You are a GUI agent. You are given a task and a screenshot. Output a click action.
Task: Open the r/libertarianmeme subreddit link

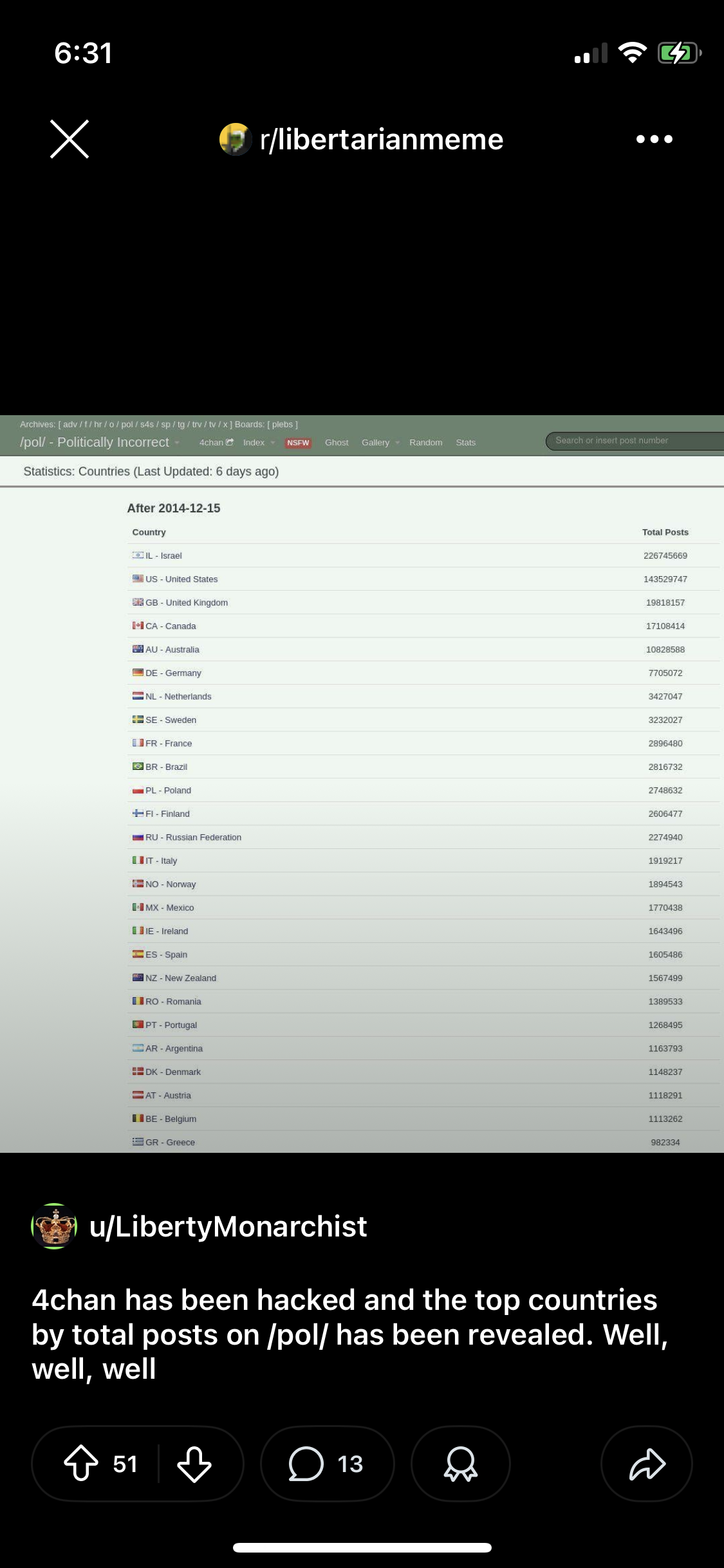381,140
